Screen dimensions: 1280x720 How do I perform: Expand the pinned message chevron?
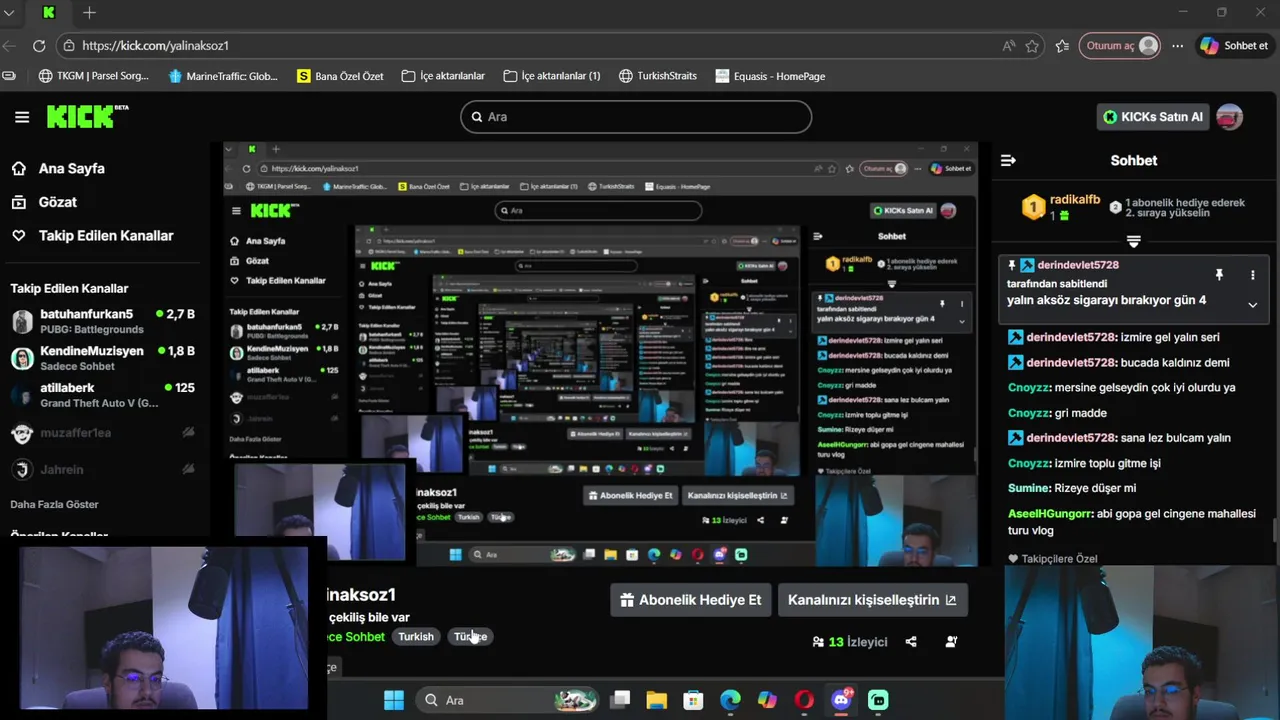point(1252,305)
